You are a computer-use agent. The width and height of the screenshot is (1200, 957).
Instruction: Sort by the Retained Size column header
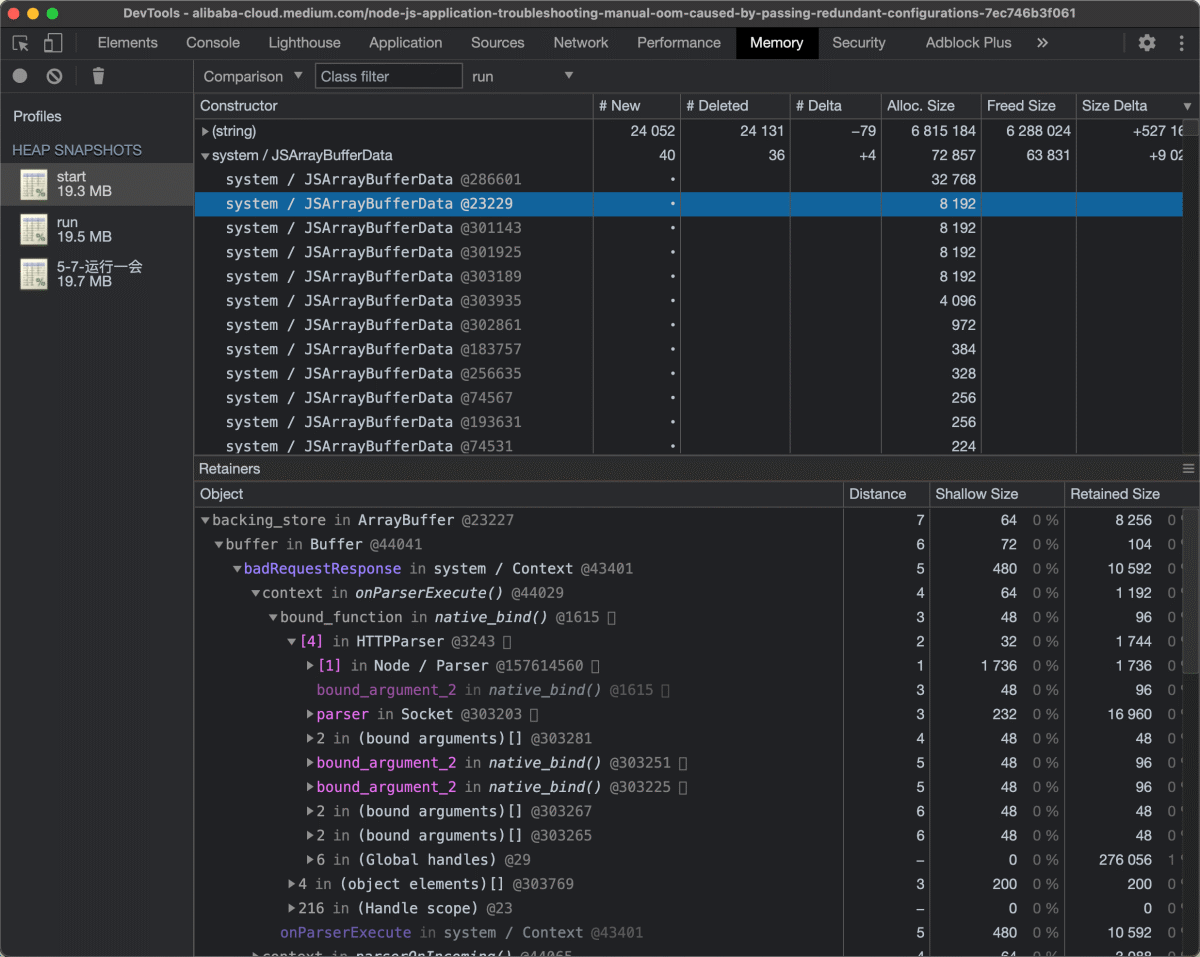click(x=1114, y=494)
